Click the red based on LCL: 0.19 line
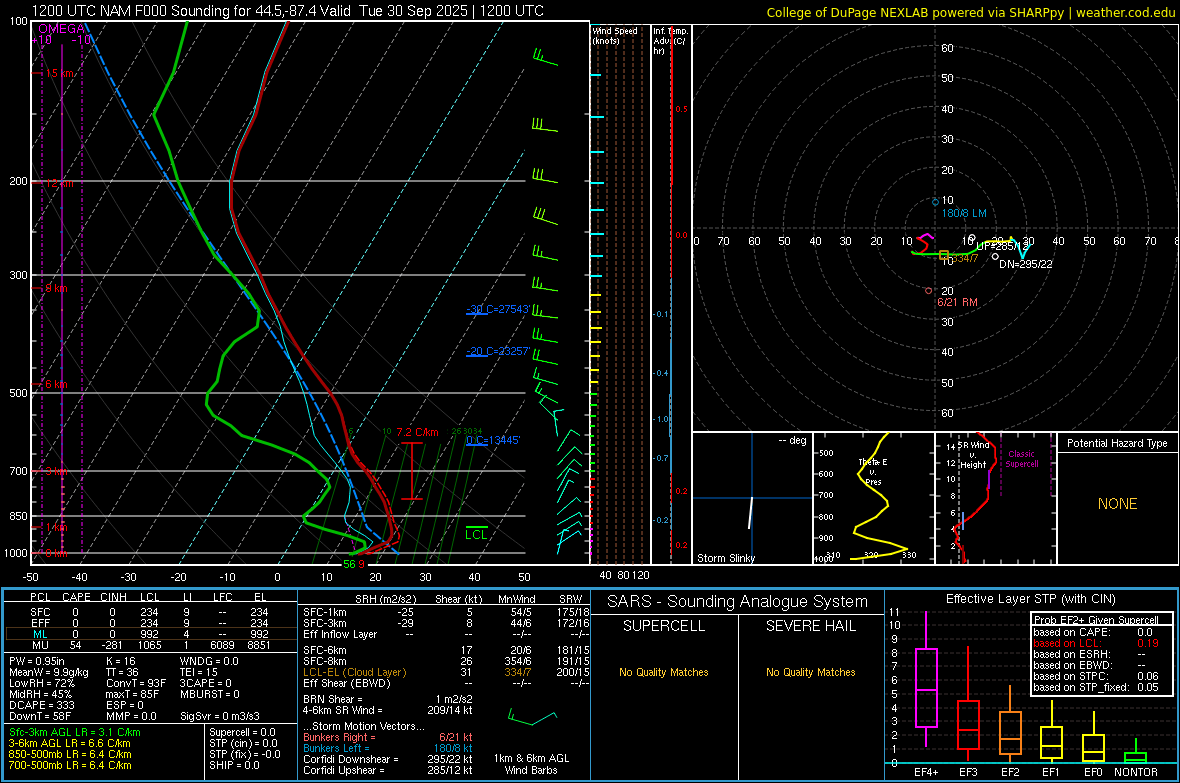 [1096, 643]
